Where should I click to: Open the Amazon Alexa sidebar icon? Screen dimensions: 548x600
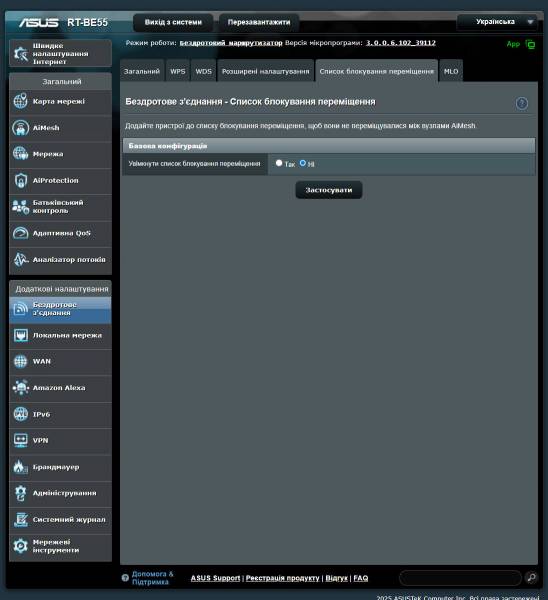[x=20, y=388]
